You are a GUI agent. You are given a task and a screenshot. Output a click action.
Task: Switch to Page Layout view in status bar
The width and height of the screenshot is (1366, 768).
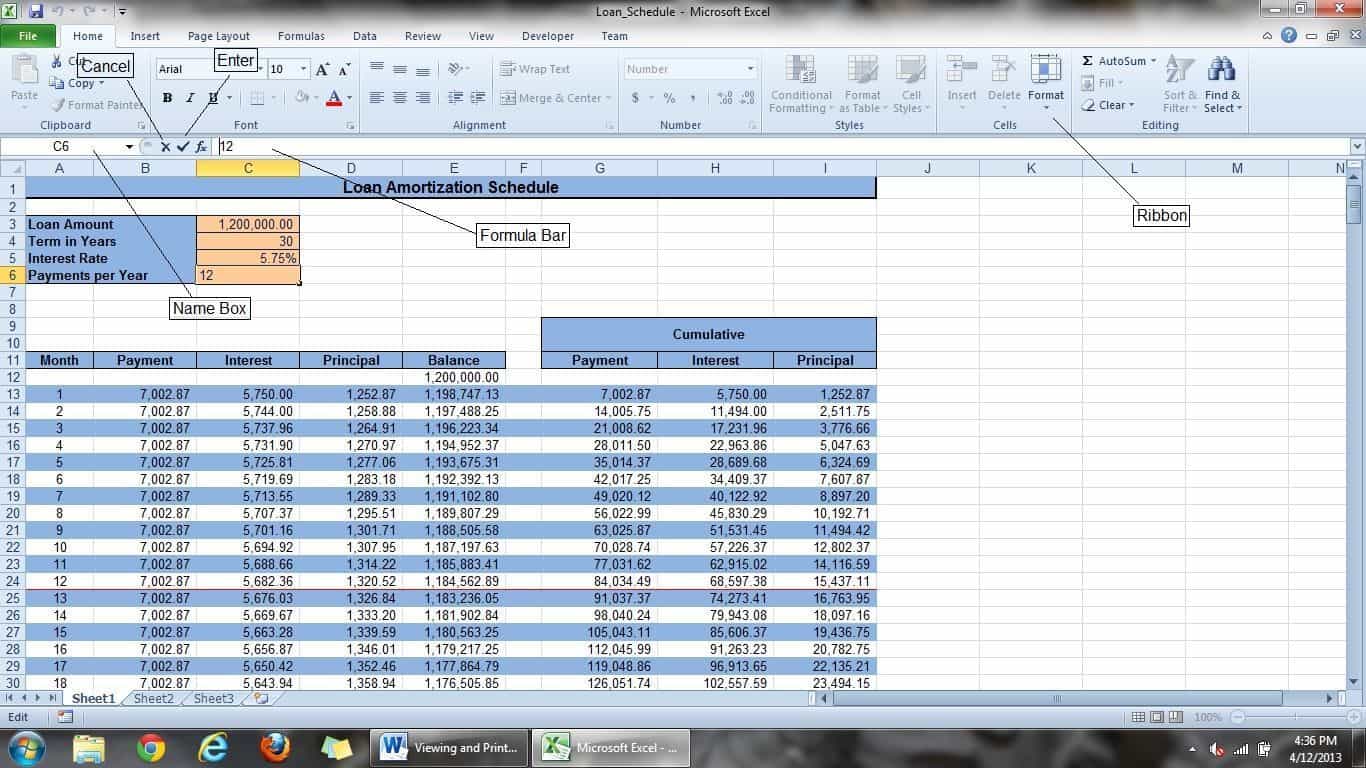[1157, 717]
